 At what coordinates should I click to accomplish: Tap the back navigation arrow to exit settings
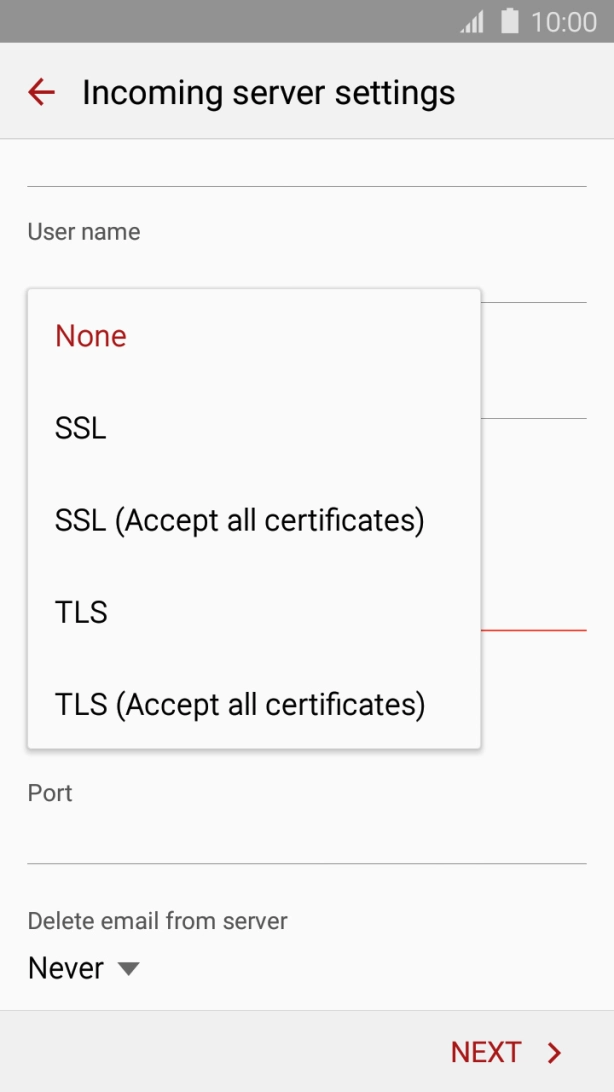40,92
